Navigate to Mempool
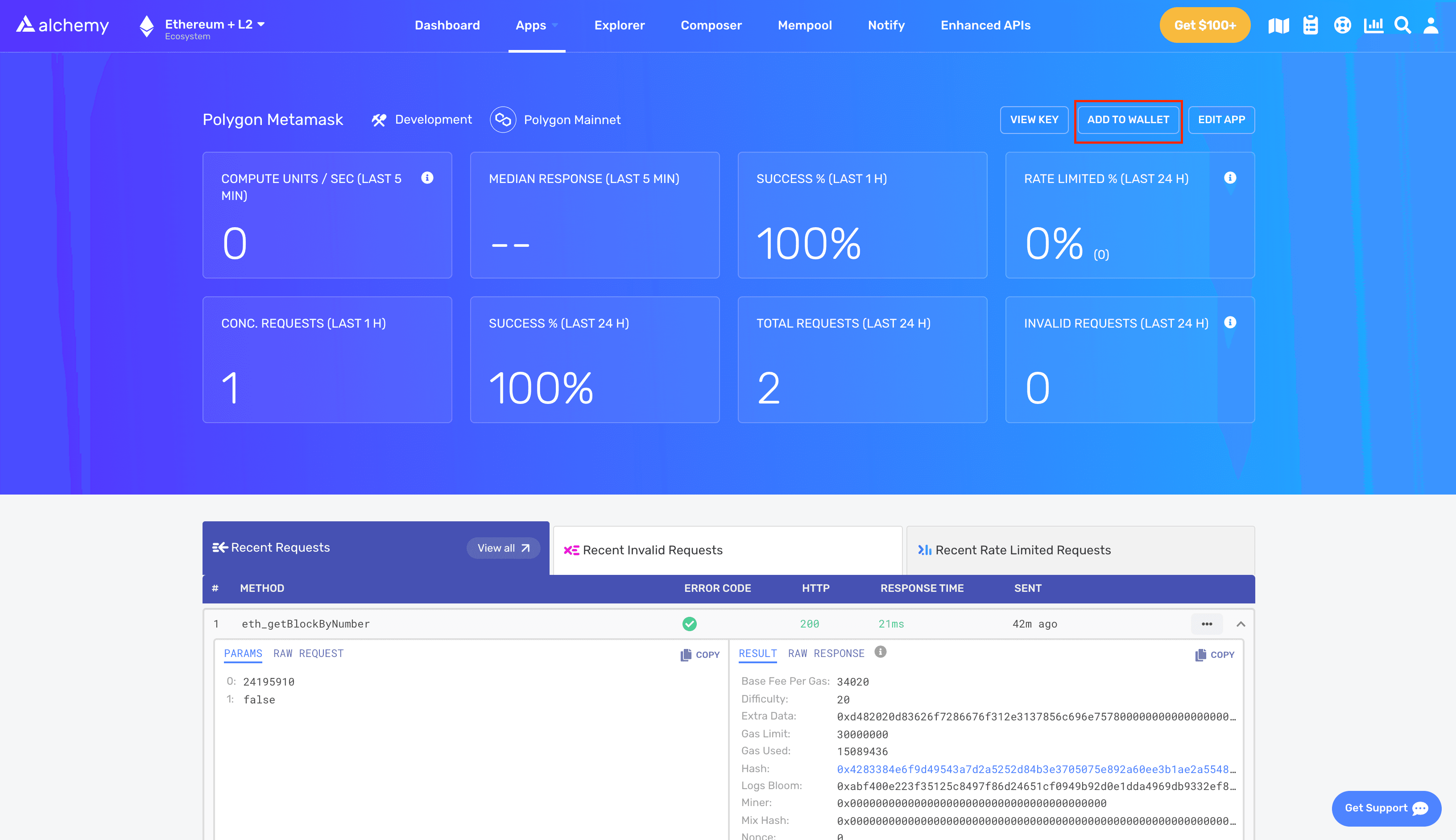This screenshot has height=840, width=1456. coord(805,25)
